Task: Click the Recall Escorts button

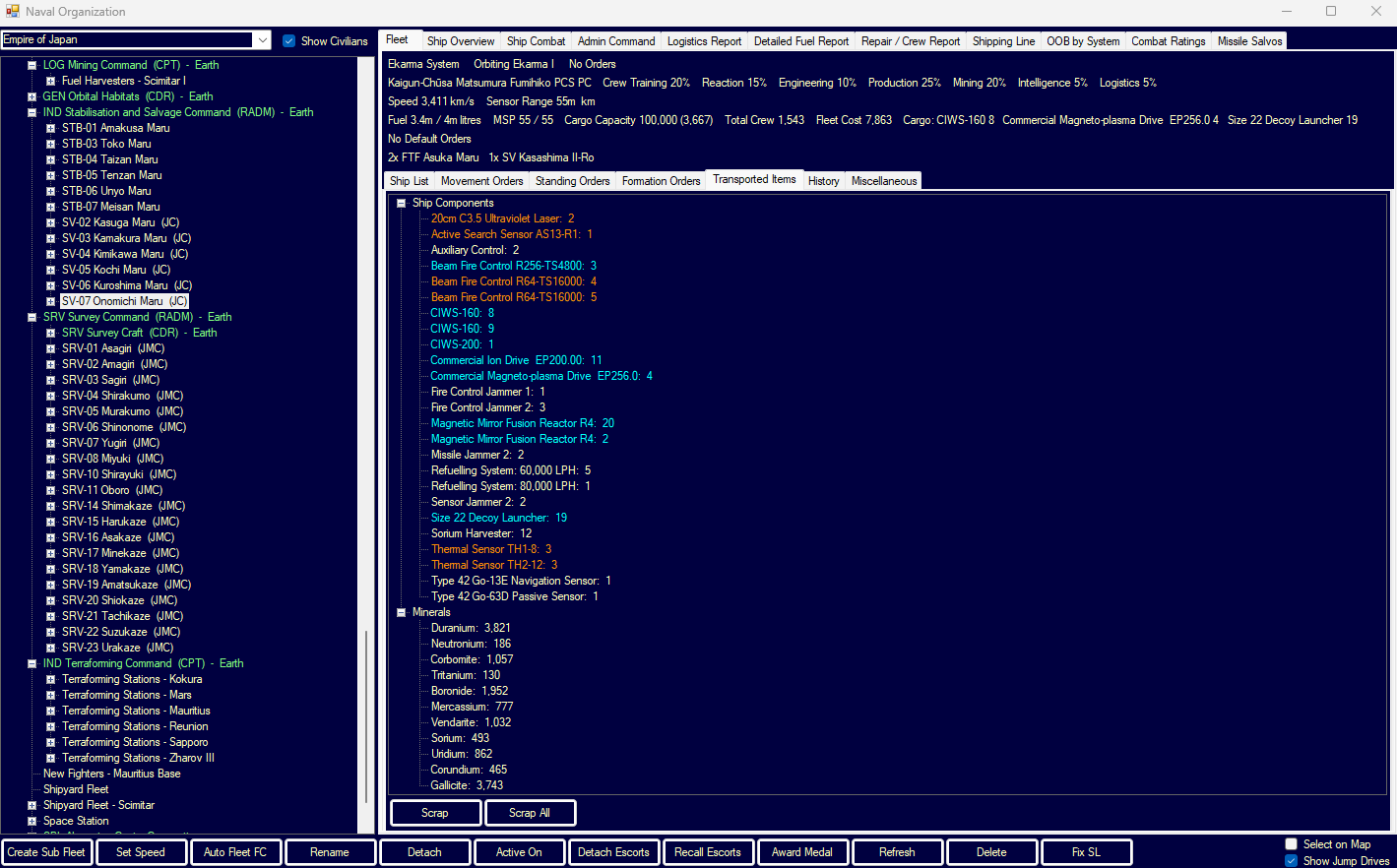Action: coord(708,852)
